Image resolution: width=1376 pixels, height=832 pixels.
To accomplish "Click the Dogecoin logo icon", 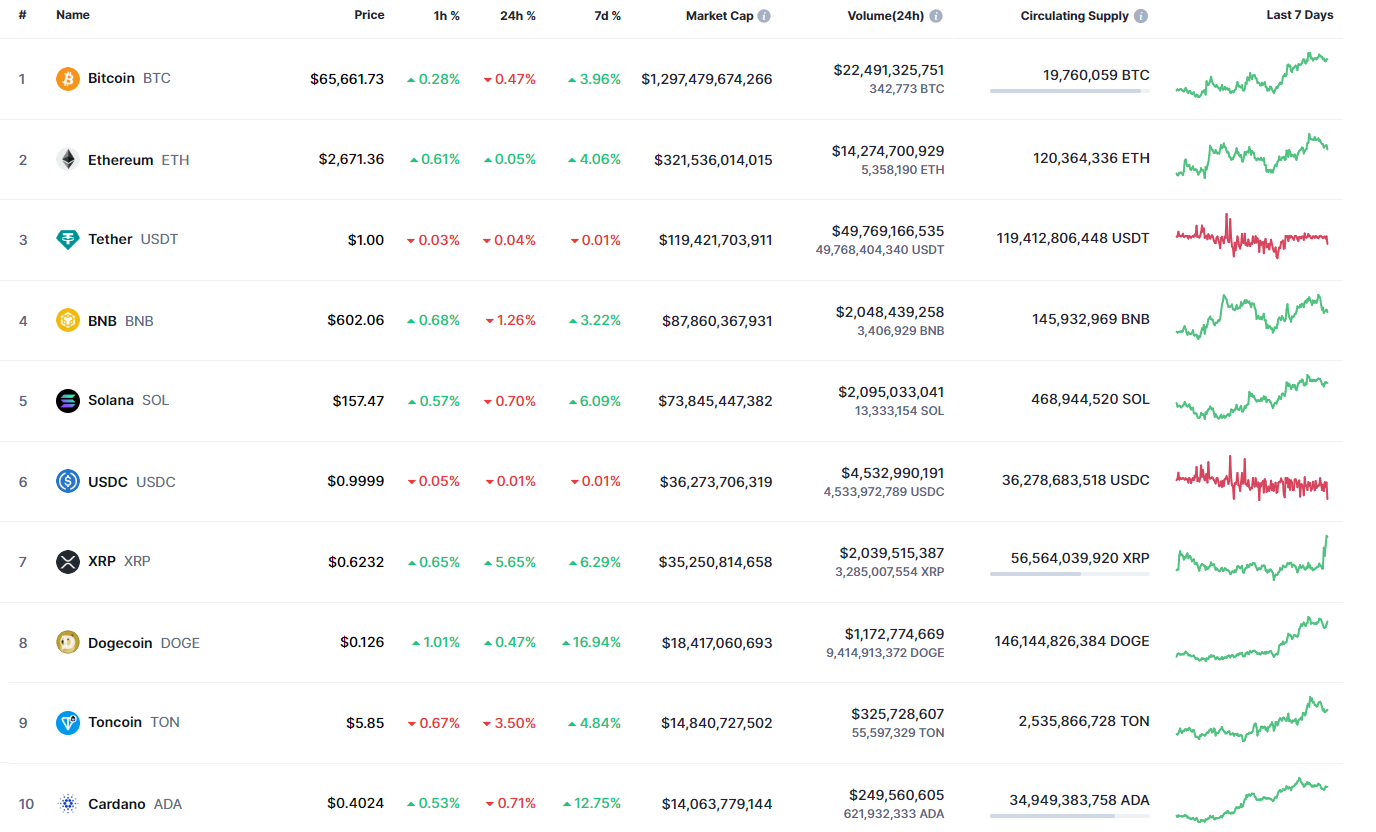I will (x=68, y=642).
